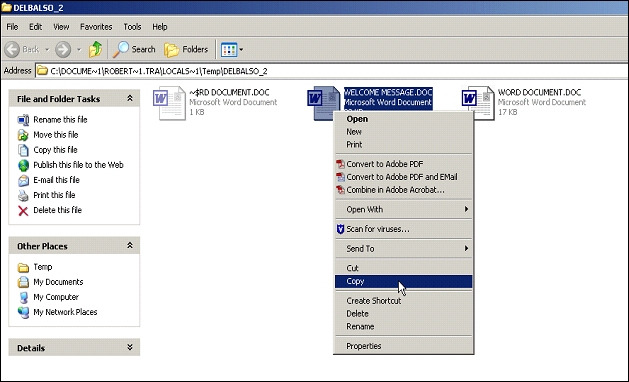Choose Copy from the context menu
629x382 pixels.
click(x=404, y=281)
